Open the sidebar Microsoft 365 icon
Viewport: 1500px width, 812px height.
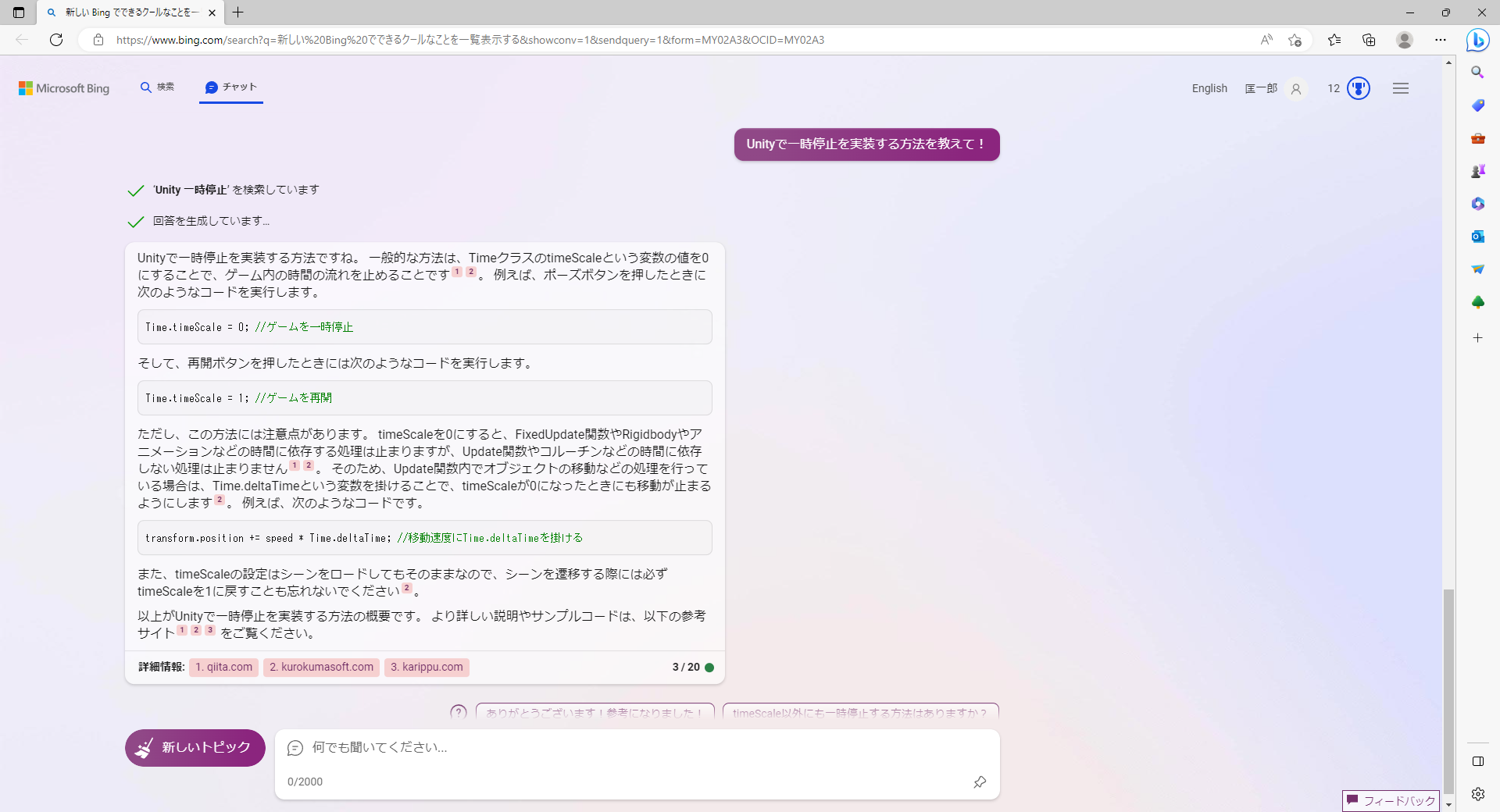pos(1477,204)
